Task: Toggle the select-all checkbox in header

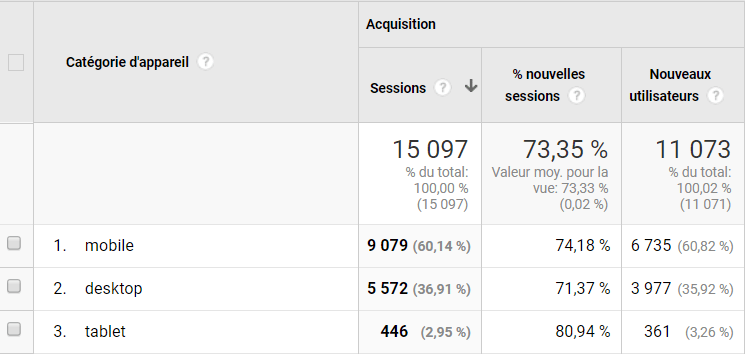Action: tap(16, 63)
